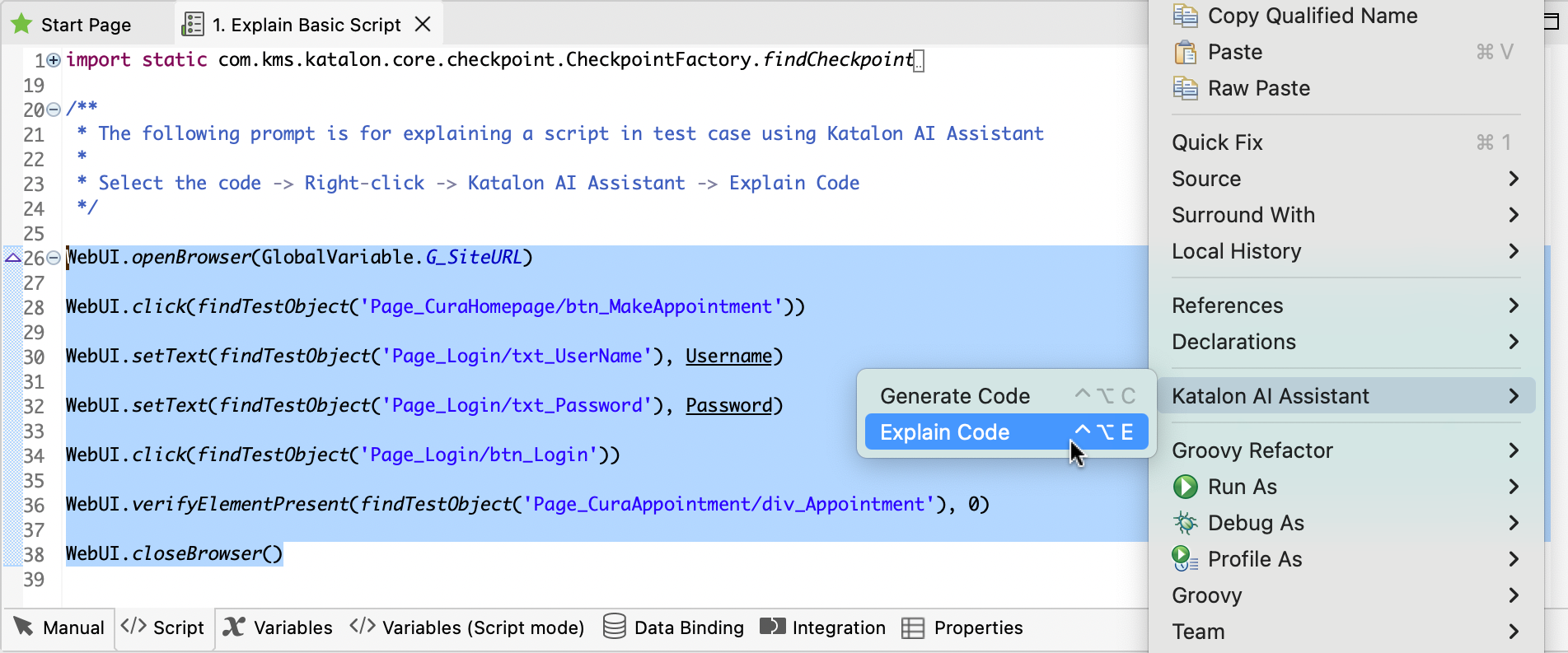Image resolution: width=1568 pixels, height=653 pixels.
Task: Open the Declarations submenu
Action: click(1345, 342)
